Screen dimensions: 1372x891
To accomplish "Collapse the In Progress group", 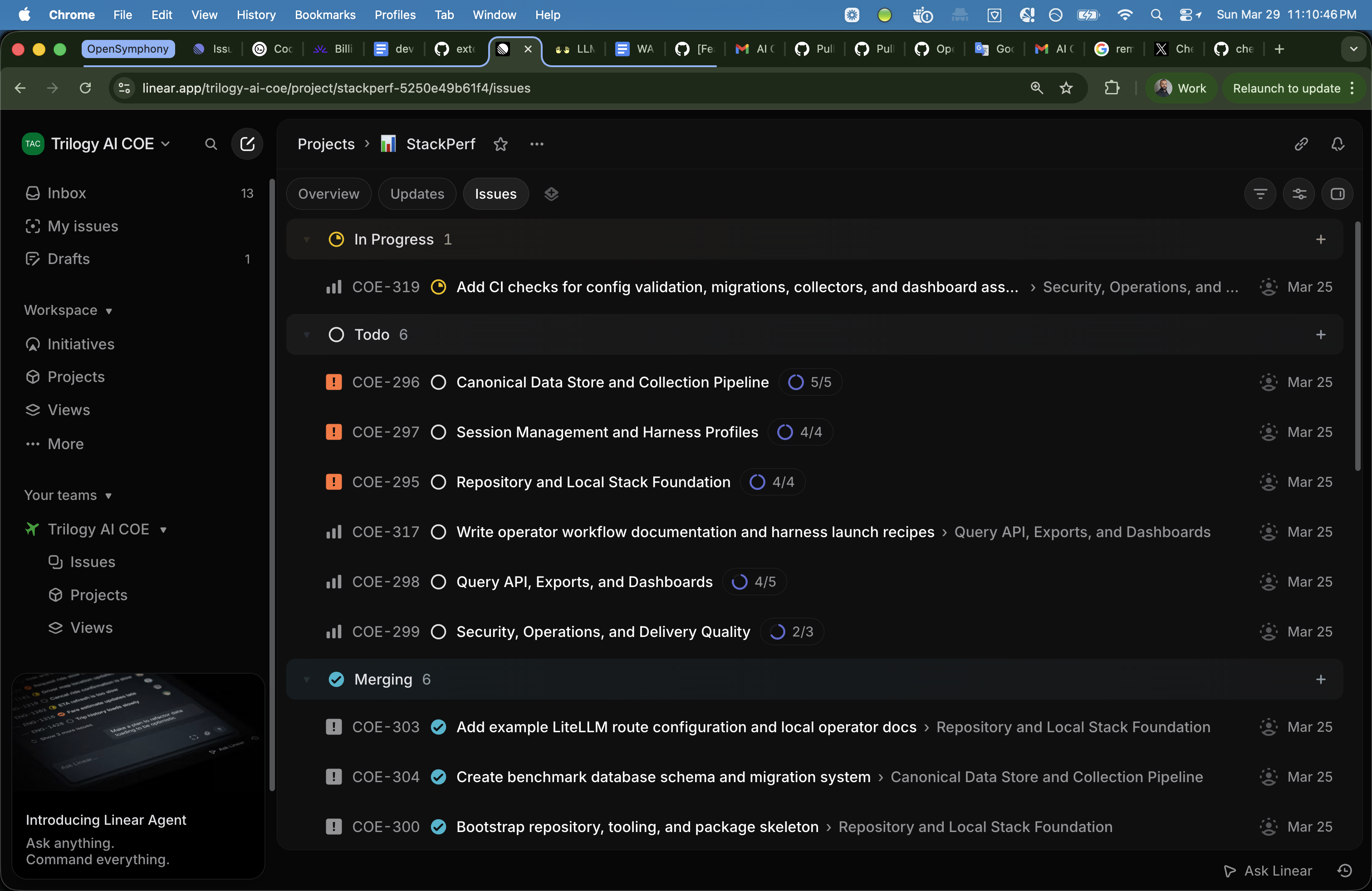I will 307,240.
